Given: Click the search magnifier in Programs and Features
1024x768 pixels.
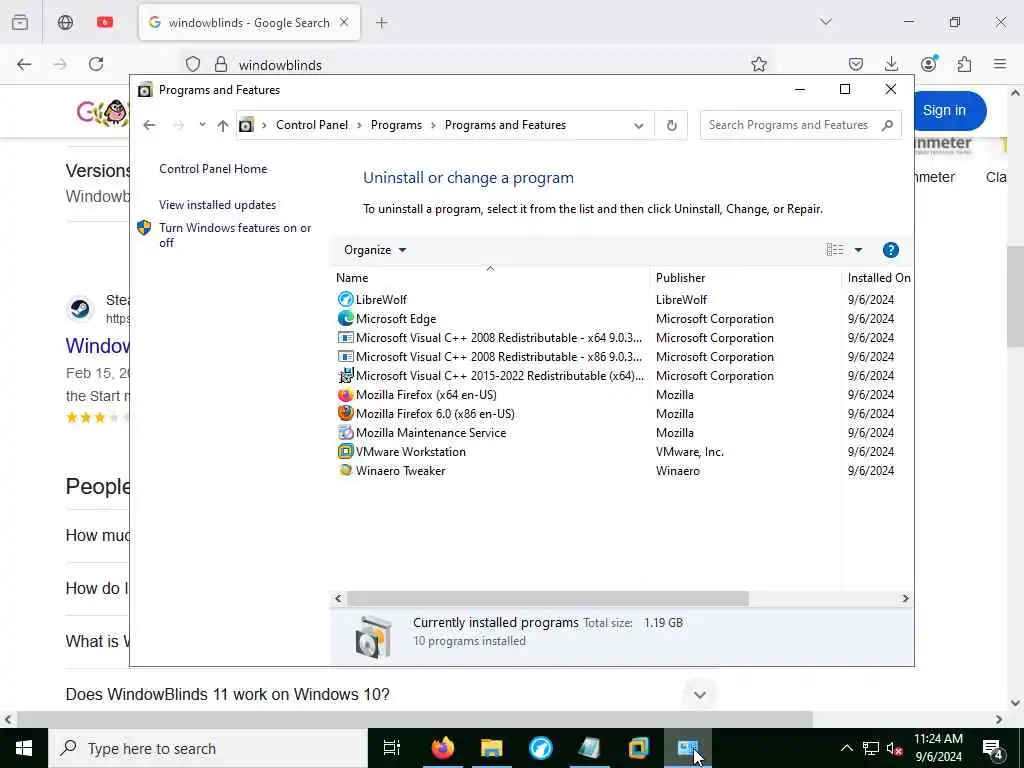Looking at the screenshot, I should [887, 125].
